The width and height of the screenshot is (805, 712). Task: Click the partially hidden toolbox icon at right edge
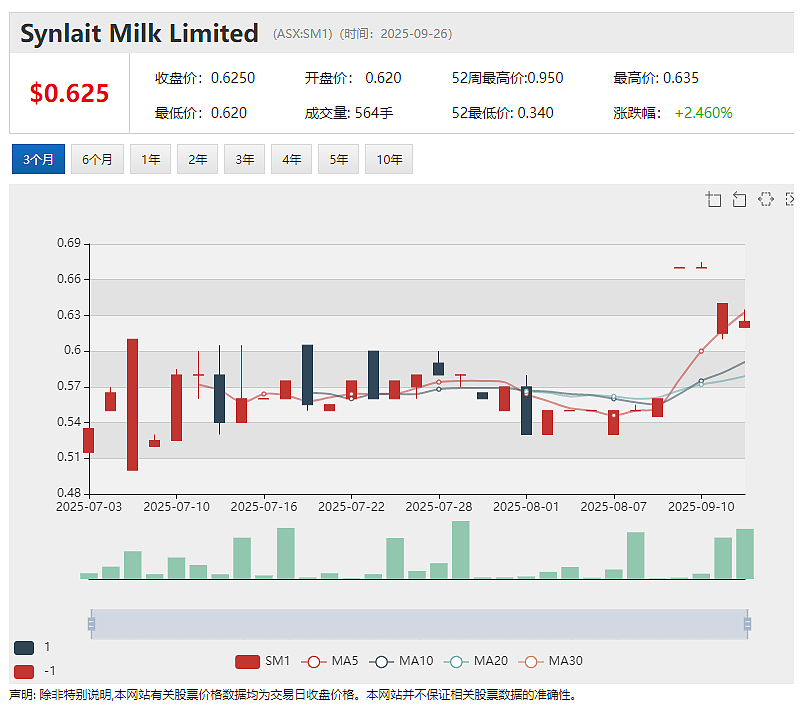[790, 199]
